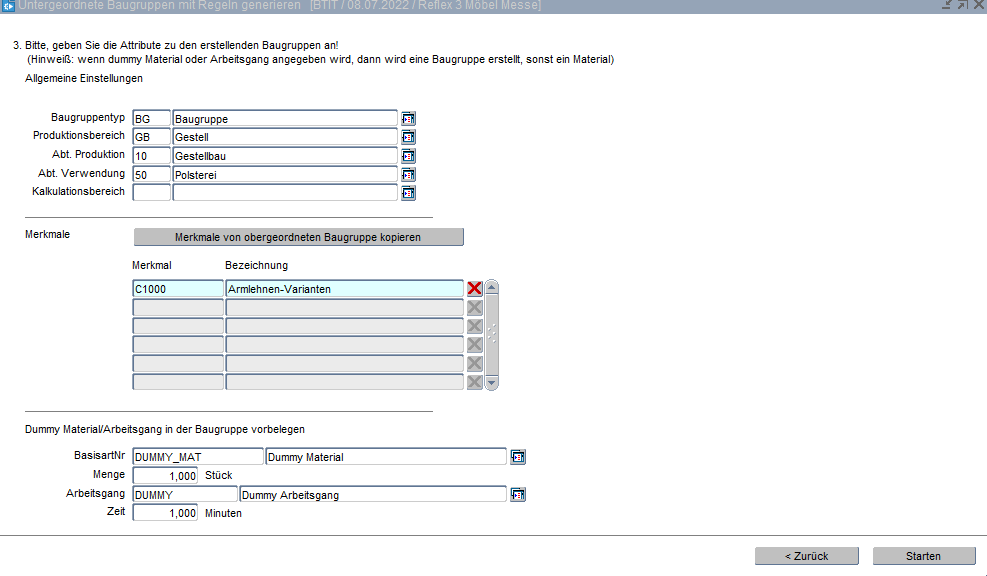Click lookup icon beside Abt. Produktion Gestellbau
The height and width of the screenshot is (576, 987).
(408, 156)
